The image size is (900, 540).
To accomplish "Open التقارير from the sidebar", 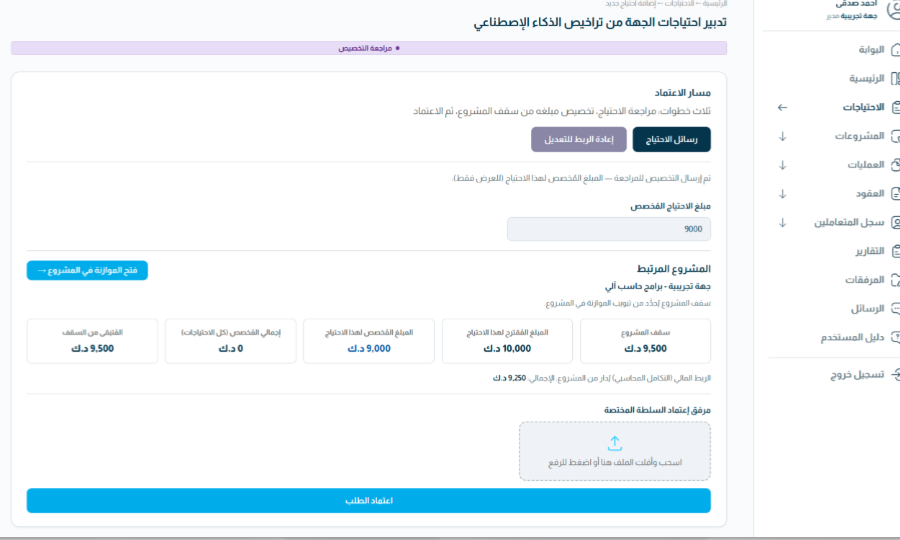I will tap(870, 251).
